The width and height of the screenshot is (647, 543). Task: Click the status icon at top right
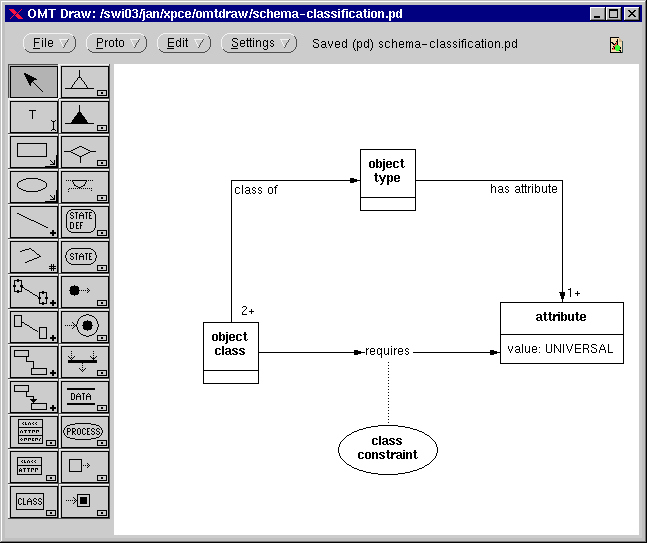(615, 45)
